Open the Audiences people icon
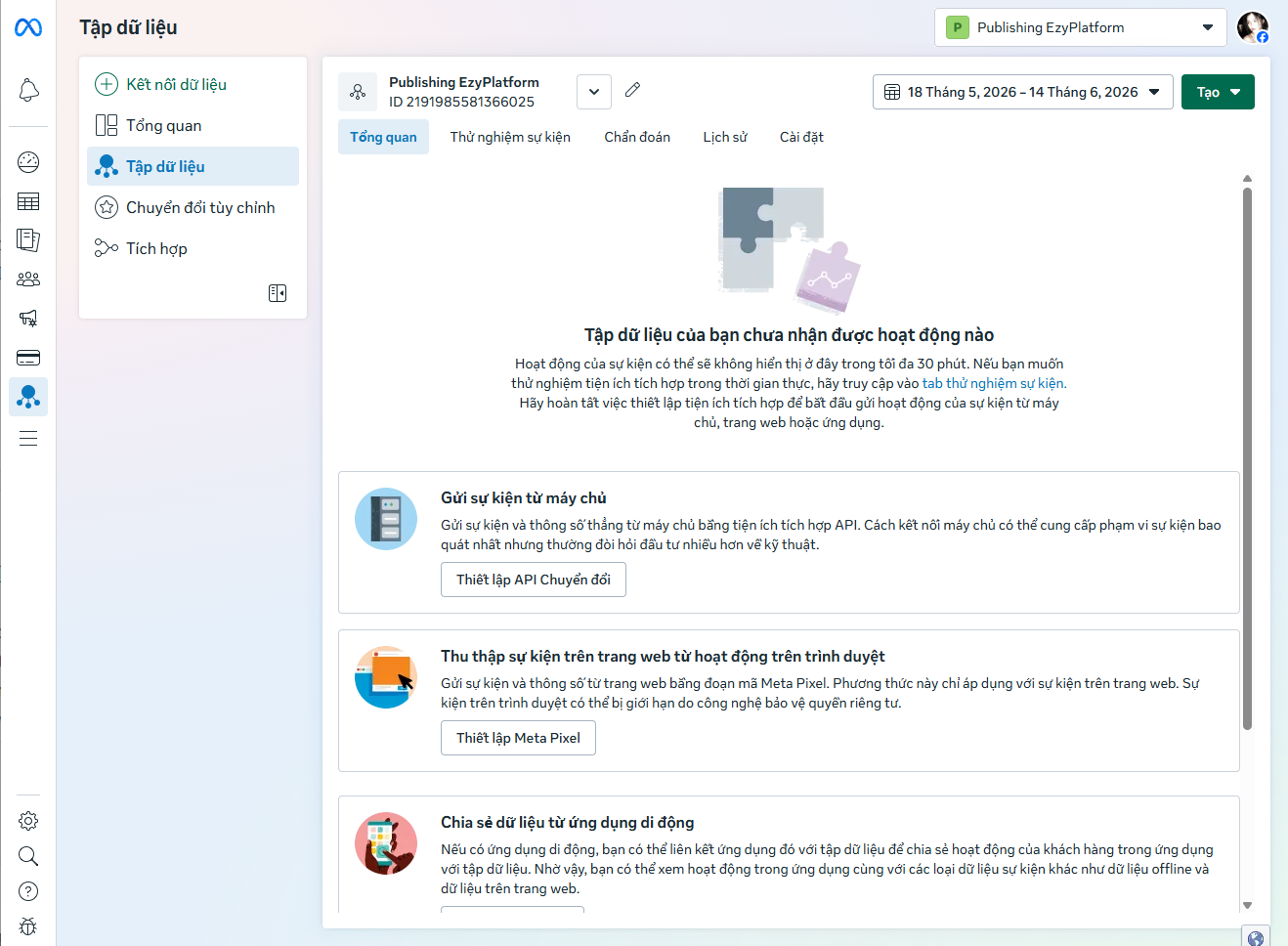 point(28,279)
